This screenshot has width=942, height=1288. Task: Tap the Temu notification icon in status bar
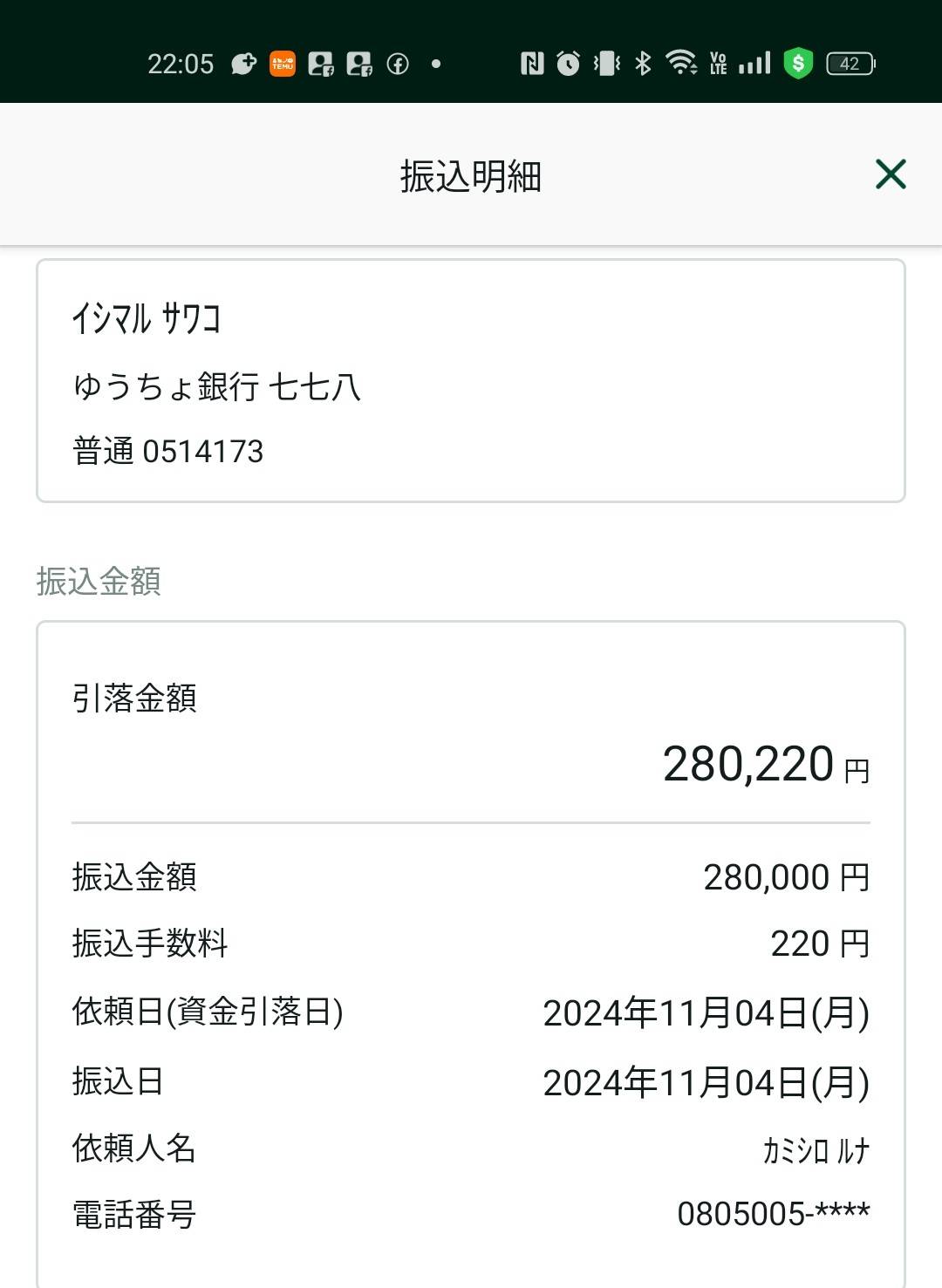283,64
